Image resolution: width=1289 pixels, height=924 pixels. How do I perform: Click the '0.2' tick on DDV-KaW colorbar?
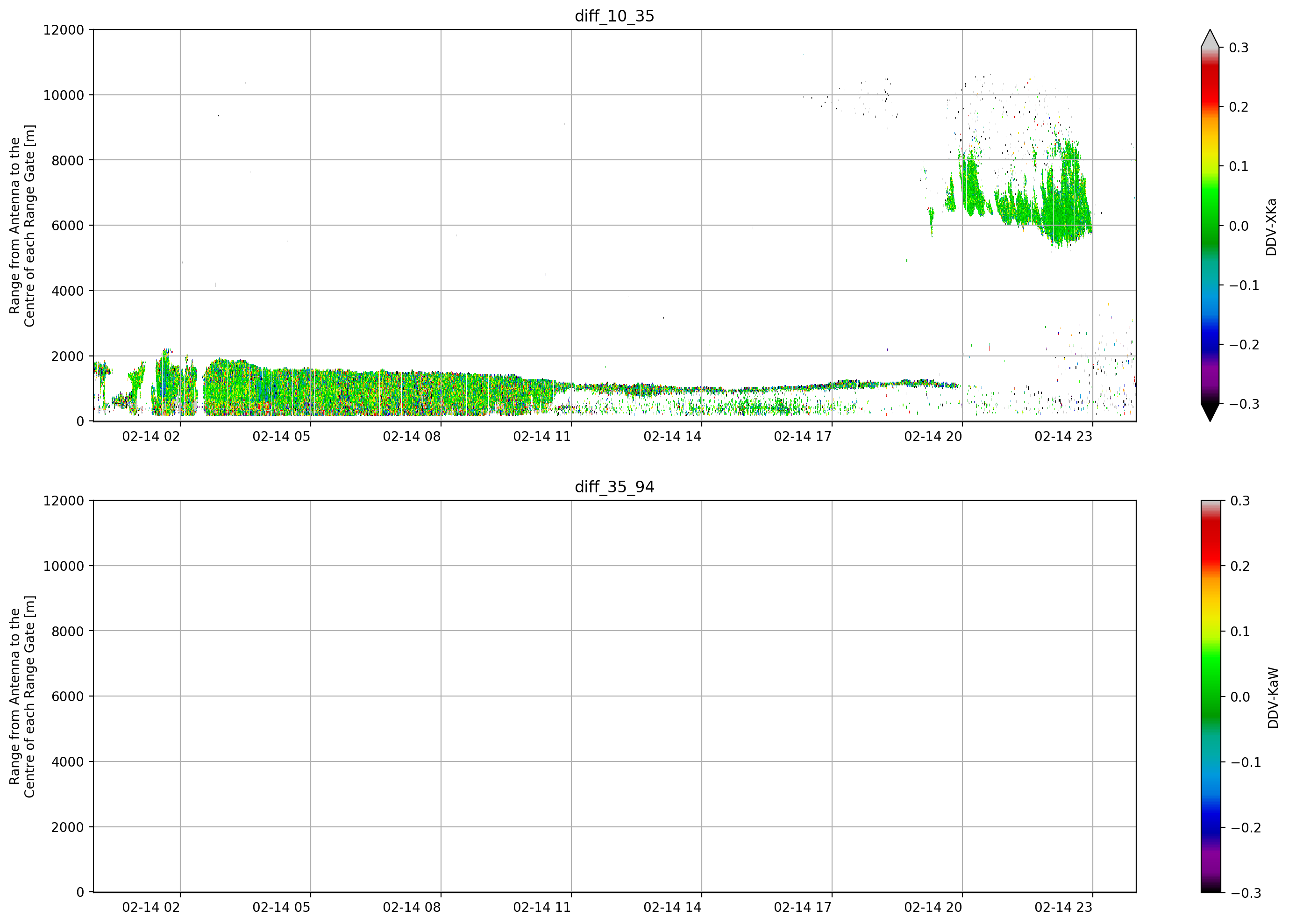click(1241, 566)
